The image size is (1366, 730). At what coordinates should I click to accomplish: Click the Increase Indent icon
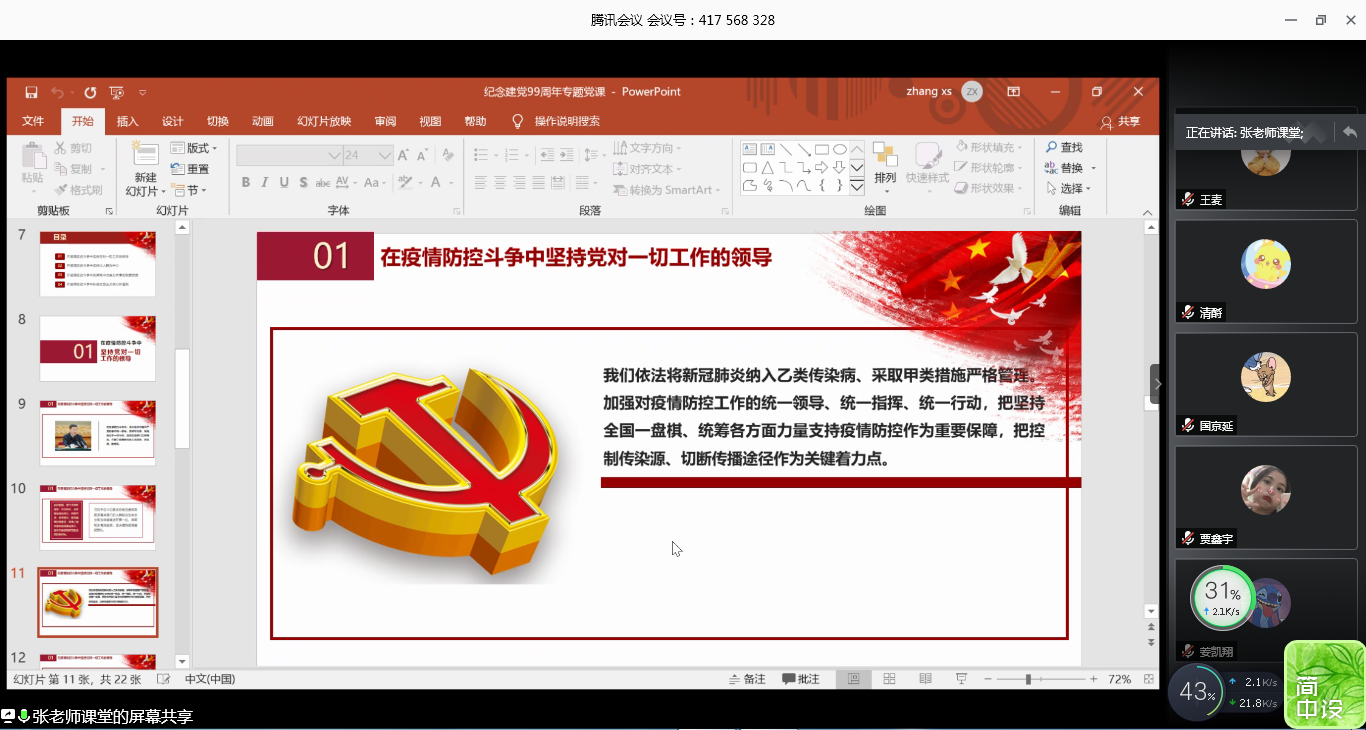coord(567,155)
